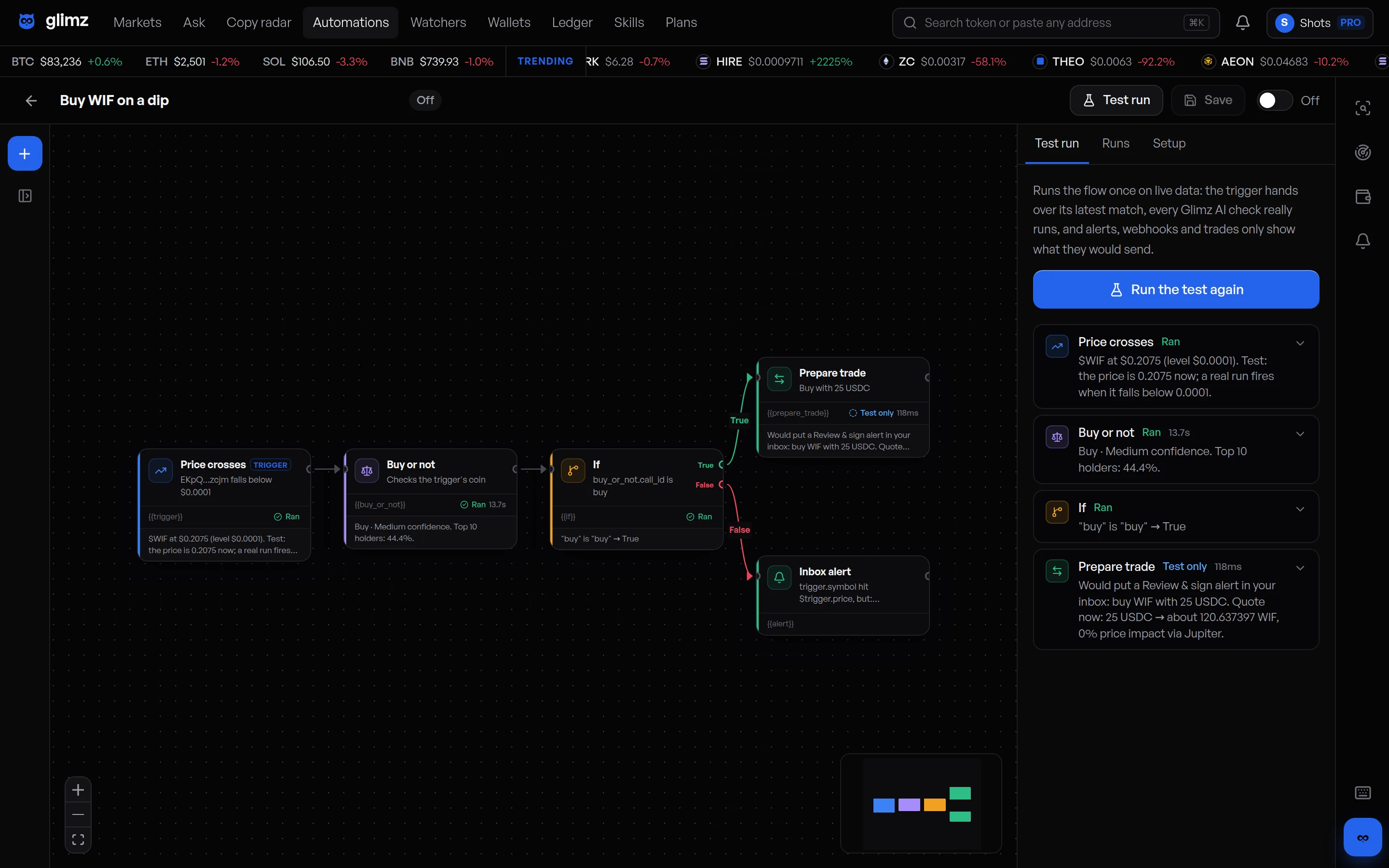Viewport: 1389px width, 868px height.
Task: Expand the If result card
Action: 1300,509
